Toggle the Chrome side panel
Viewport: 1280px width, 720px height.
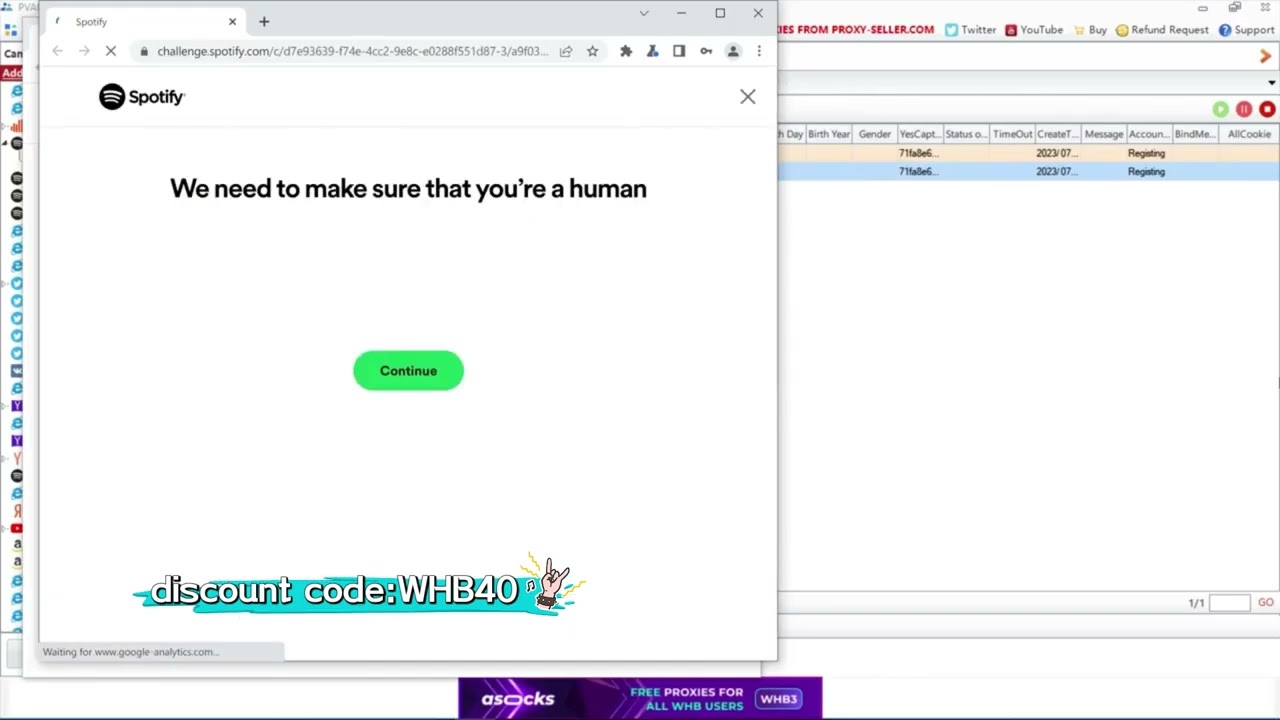pos(679,51)
